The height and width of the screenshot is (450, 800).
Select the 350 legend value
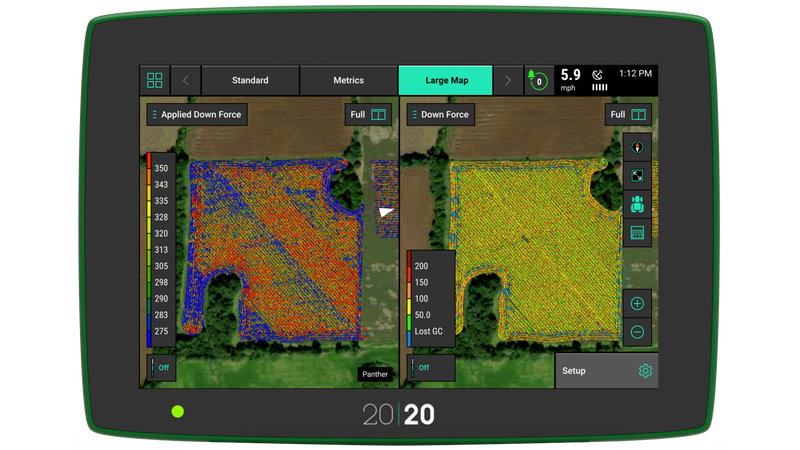tap(161, 168)
